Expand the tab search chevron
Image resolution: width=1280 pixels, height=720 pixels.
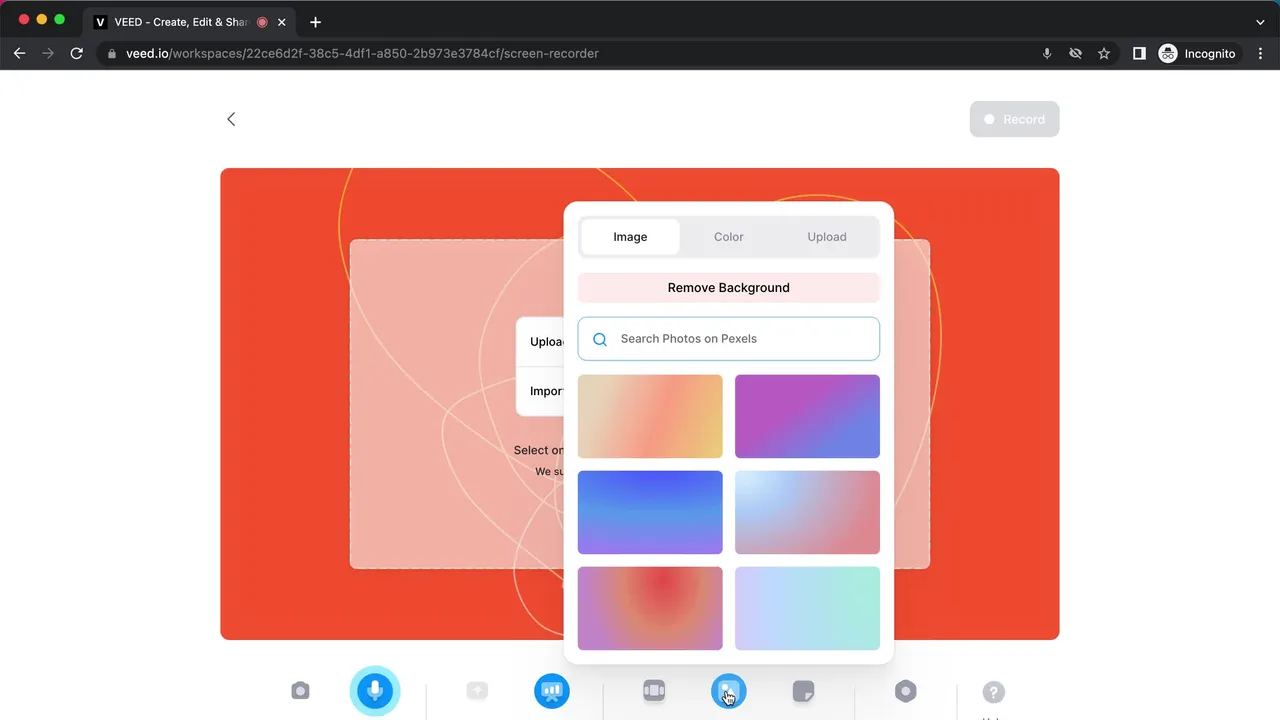(x=1260, y=22)
